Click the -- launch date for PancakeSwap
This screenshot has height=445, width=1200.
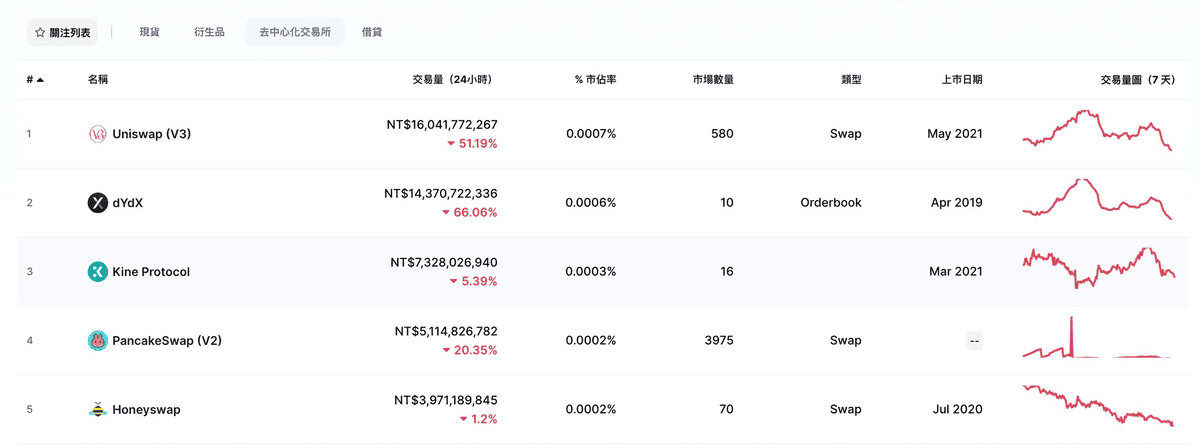[974, 340]
